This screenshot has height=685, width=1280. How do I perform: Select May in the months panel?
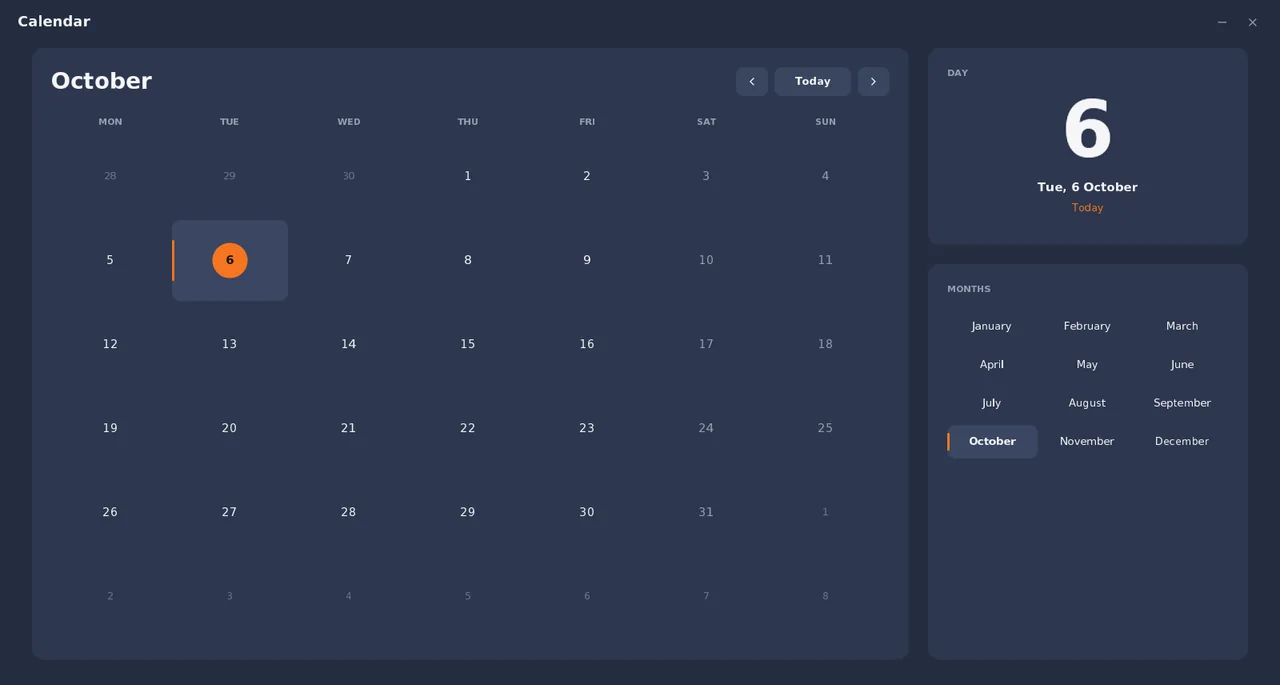pos(1087,365)
